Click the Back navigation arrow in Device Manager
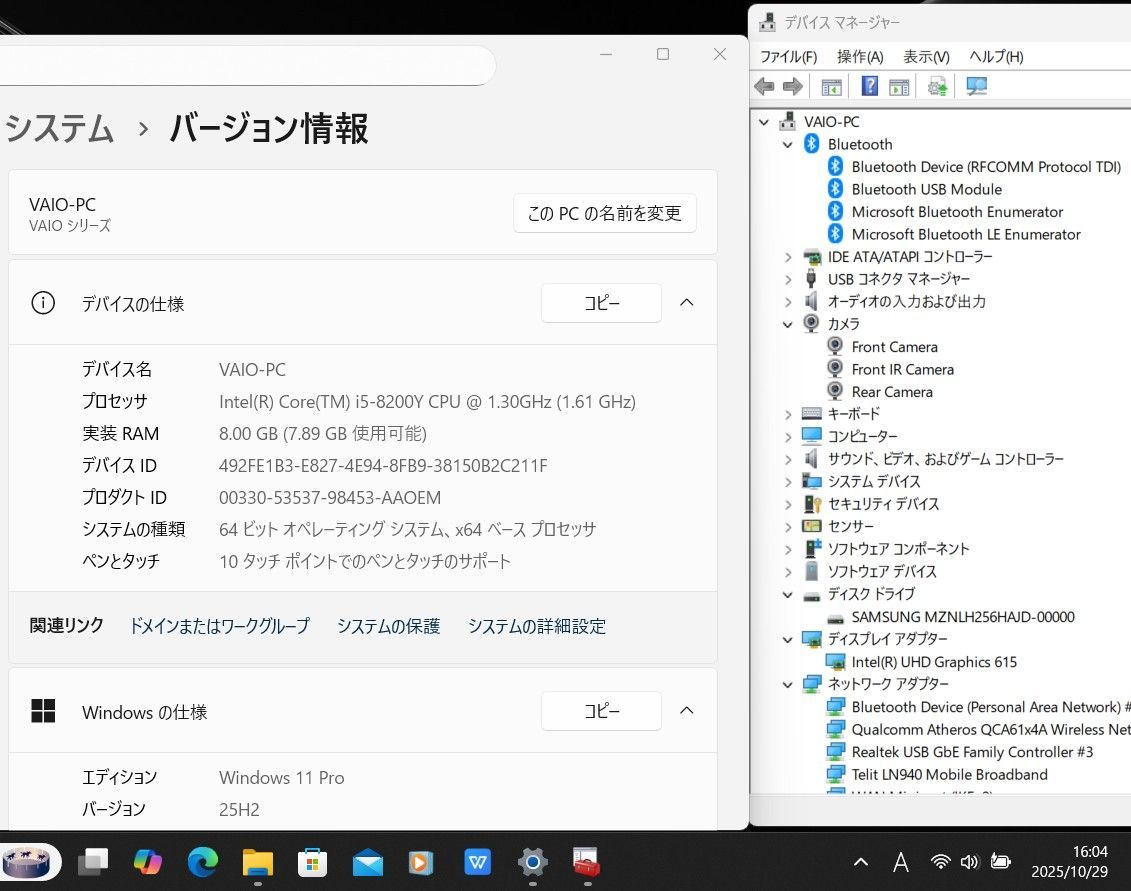Viewport: 1131px width, 891px height. pos(764,86)
